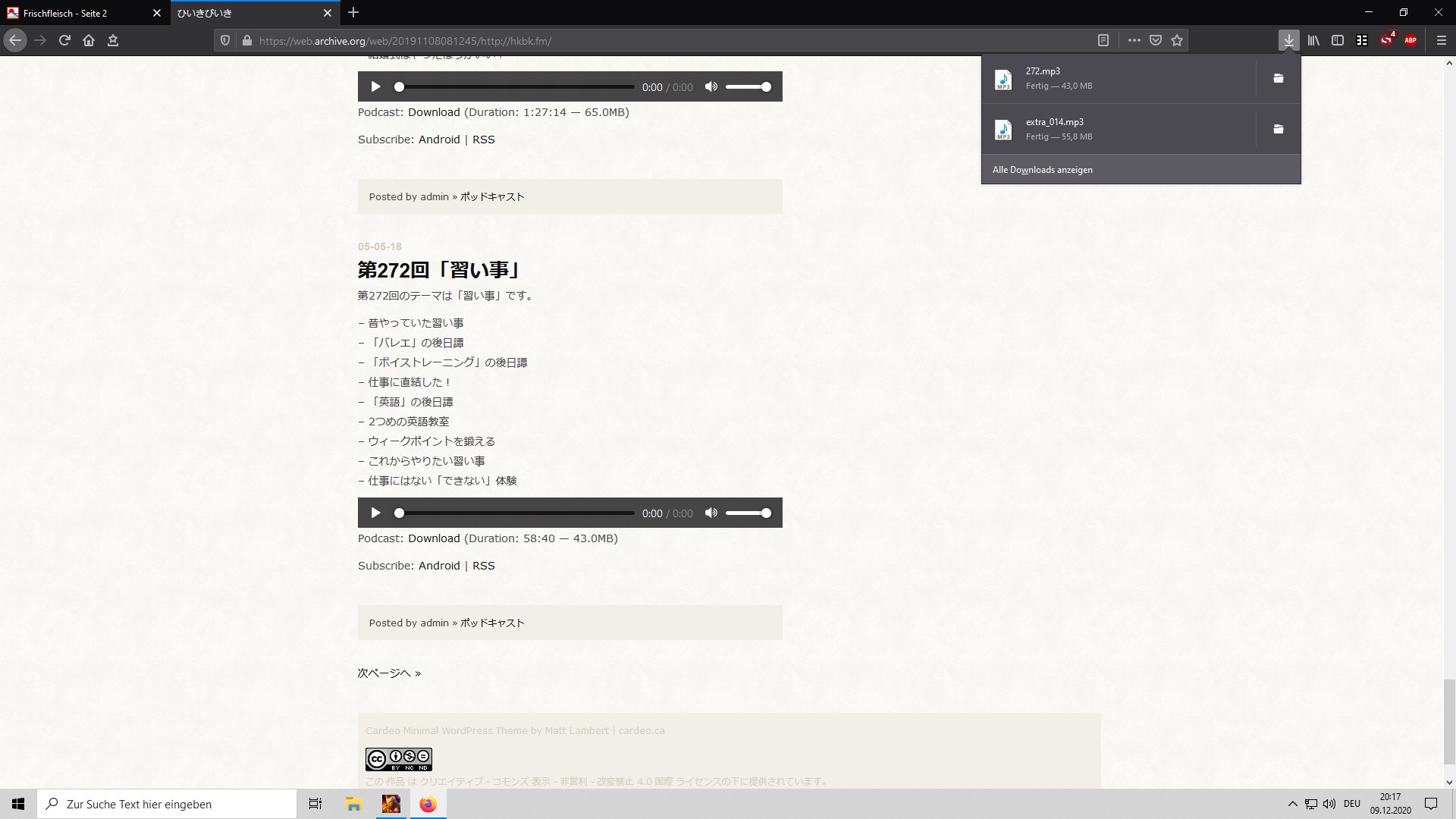This screenshot has height=819, width=1456.
Task: Toggle the sidebar view icon
Action: point(1338,40)
